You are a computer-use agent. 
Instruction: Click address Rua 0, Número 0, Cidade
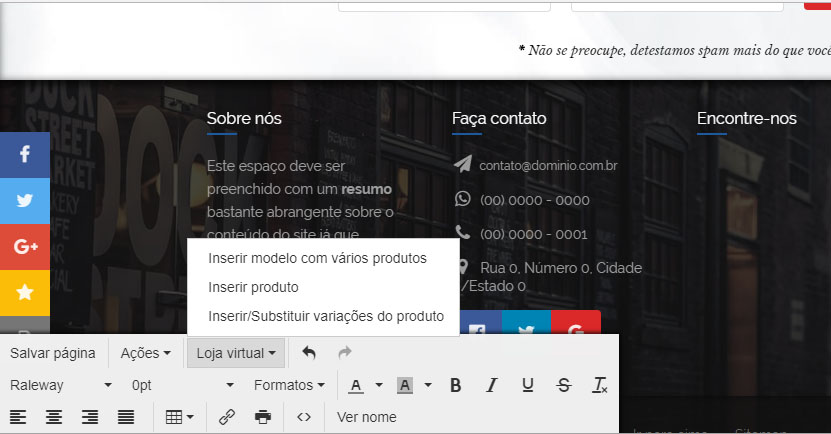(561, 268)
